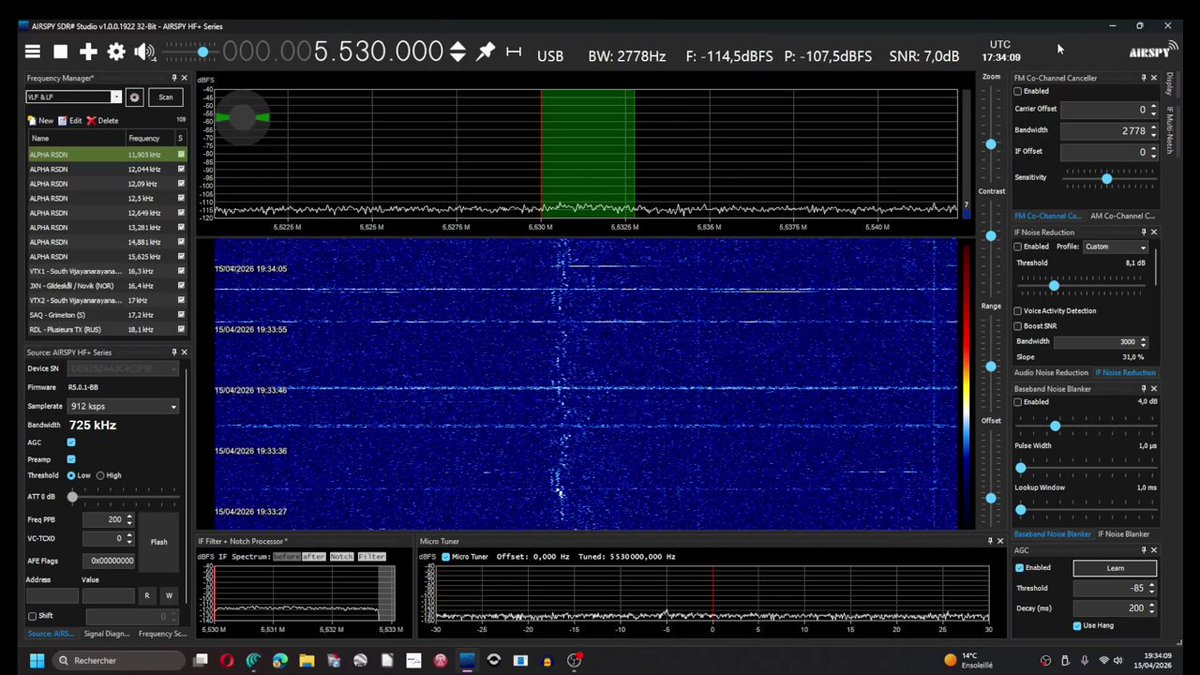Open the Profile Custom dropdown
This screenshot has width=1200, height=675.
click(1116, 246)
